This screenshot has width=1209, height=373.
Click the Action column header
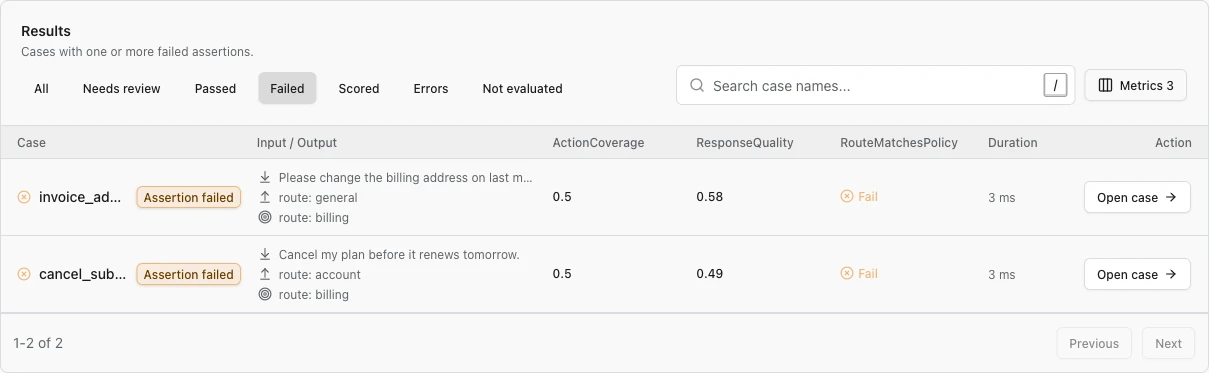point(1173,143)
